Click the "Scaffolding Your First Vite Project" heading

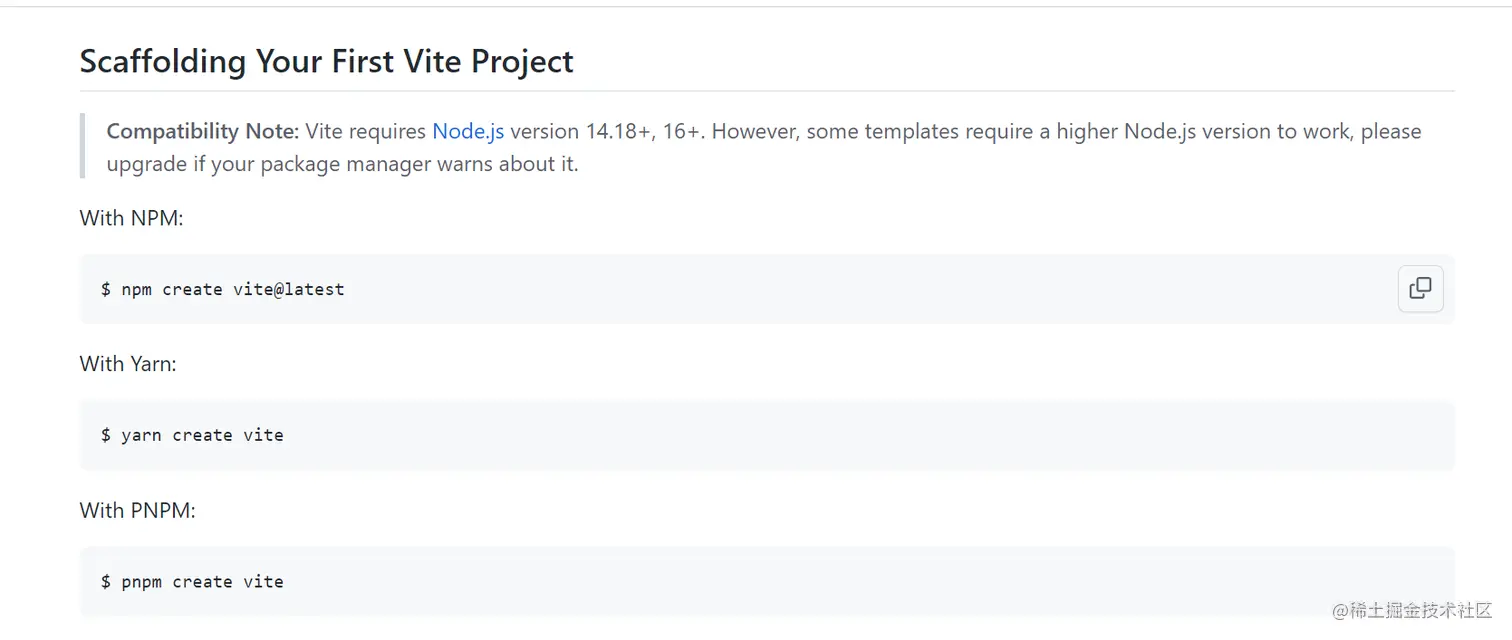point(326,61)
